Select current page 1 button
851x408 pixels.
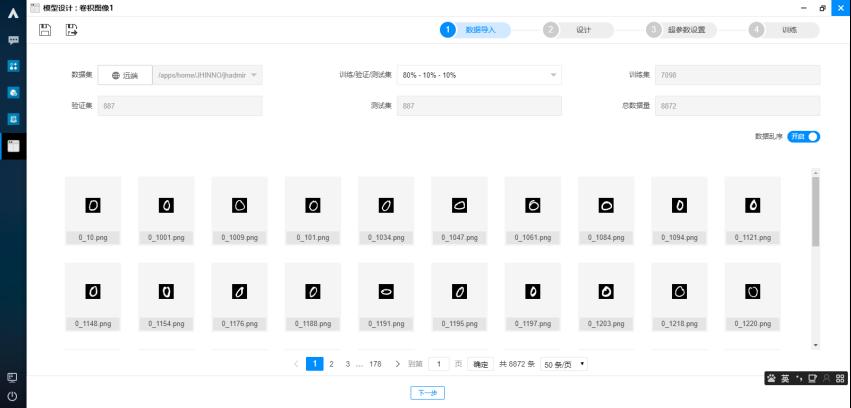[x=315, y=364]
